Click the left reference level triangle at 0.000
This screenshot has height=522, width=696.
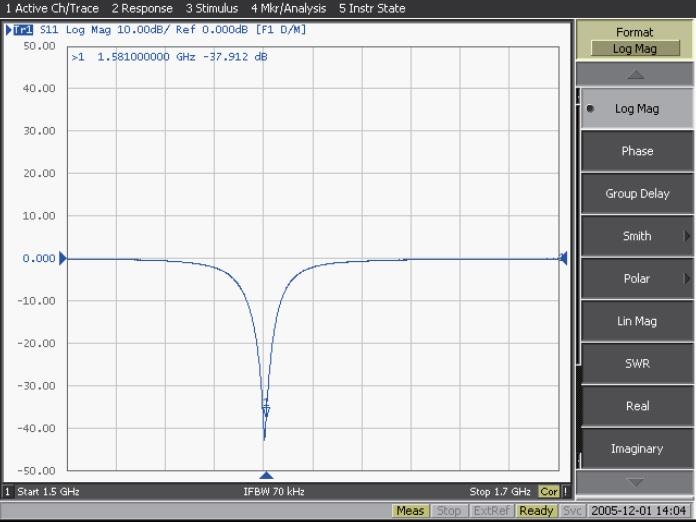tap(63, 258)
